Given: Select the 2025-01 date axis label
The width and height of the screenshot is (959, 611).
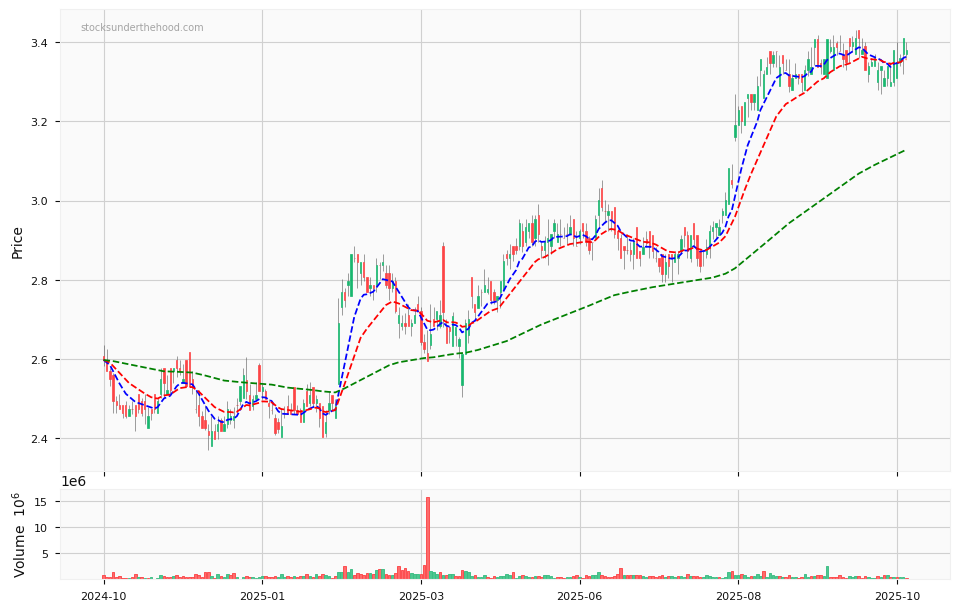Looking at the screenshot, I should 262,596.
